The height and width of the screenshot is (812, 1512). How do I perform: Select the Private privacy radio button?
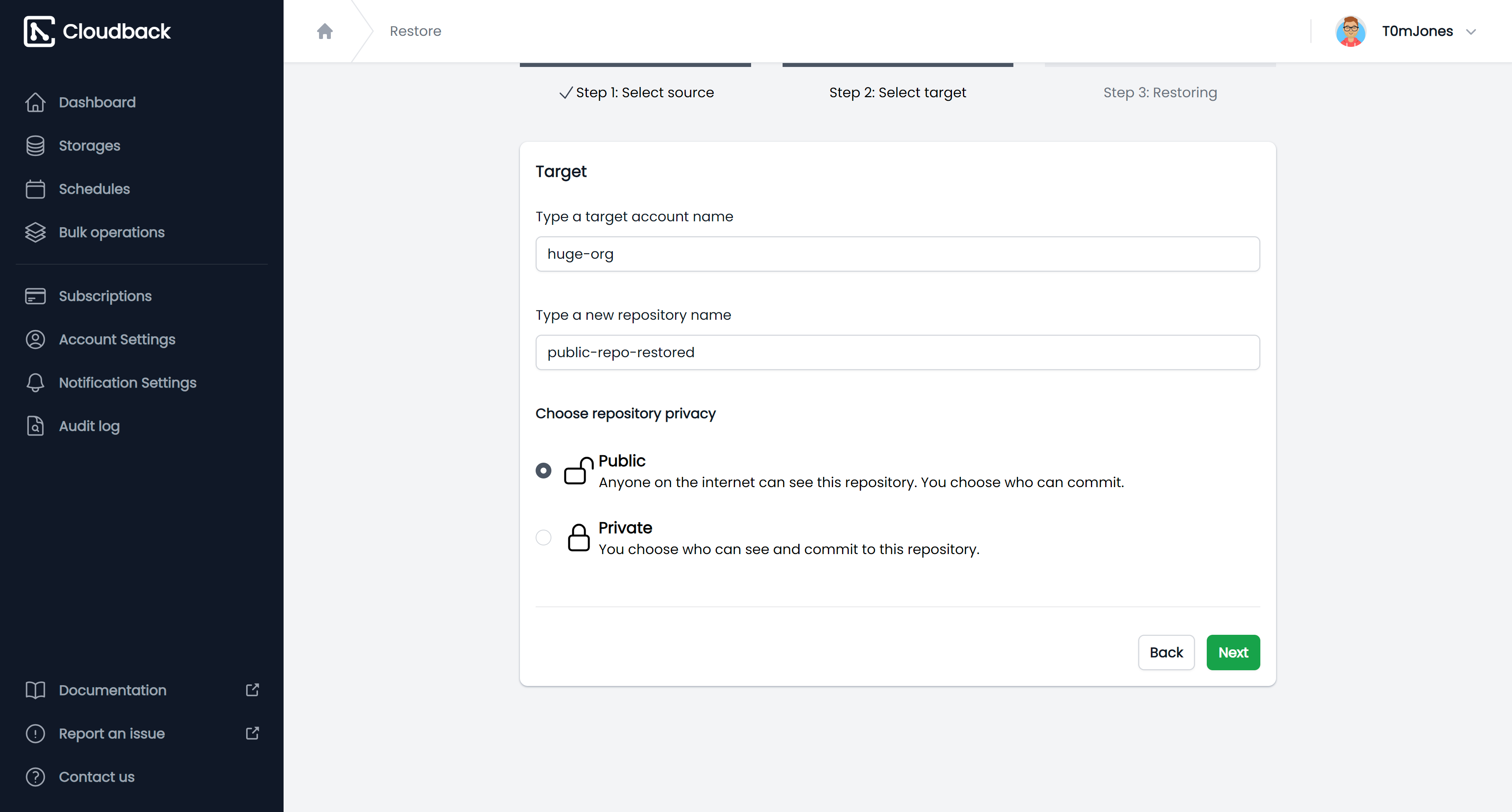point(544,538)
